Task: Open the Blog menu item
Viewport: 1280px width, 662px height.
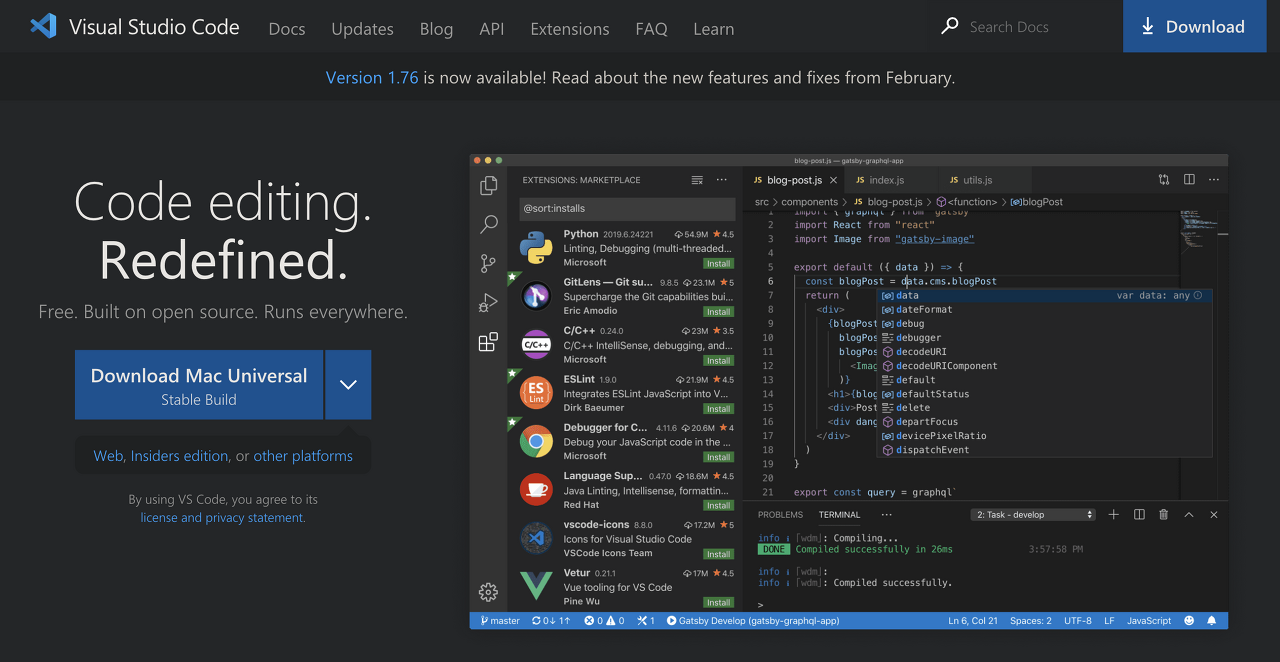Action: point(436,29)
